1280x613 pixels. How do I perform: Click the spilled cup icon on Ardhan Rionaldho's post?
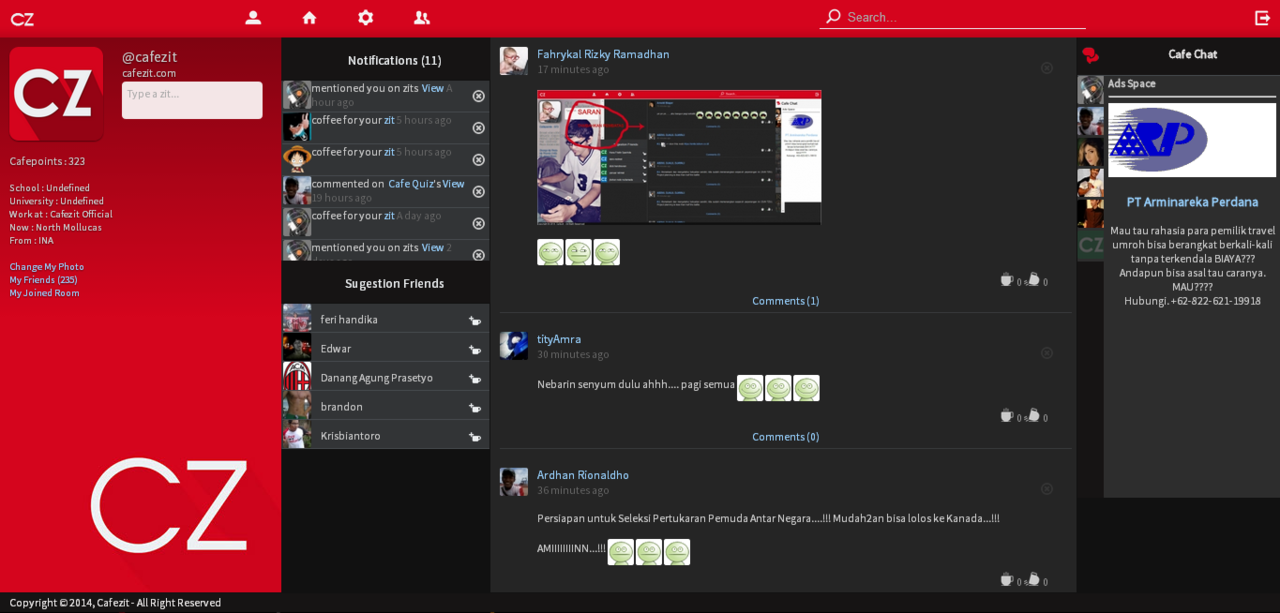[1033, 579]
